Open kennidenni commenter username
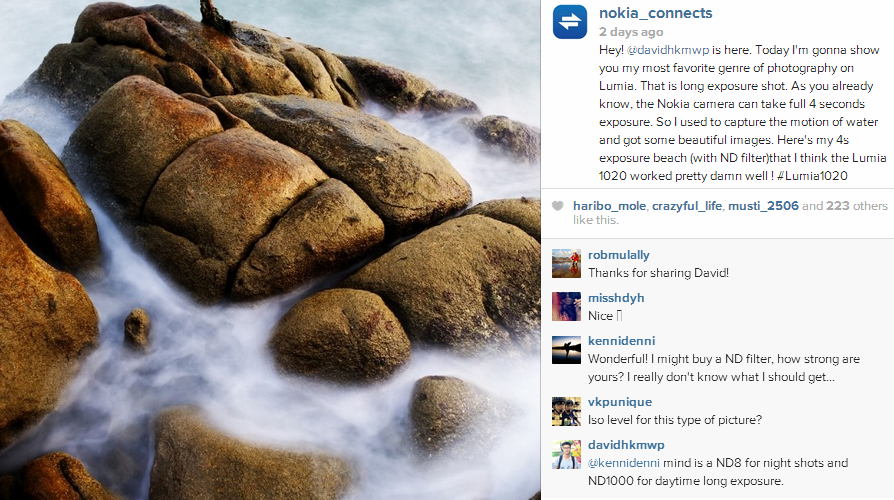 point(621,341)
